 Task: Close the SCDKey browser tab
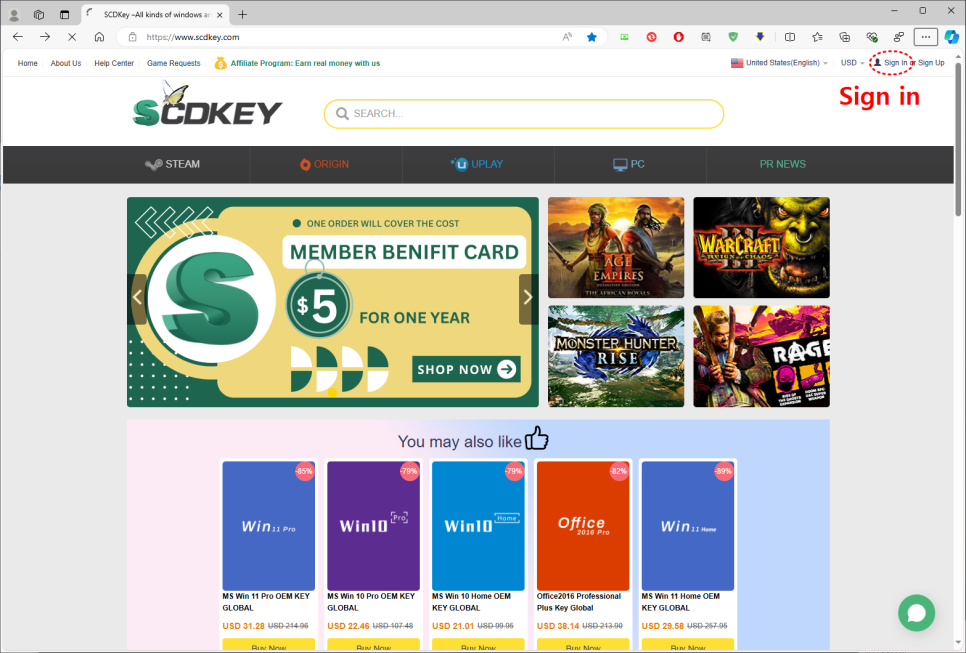click(219, 15)
